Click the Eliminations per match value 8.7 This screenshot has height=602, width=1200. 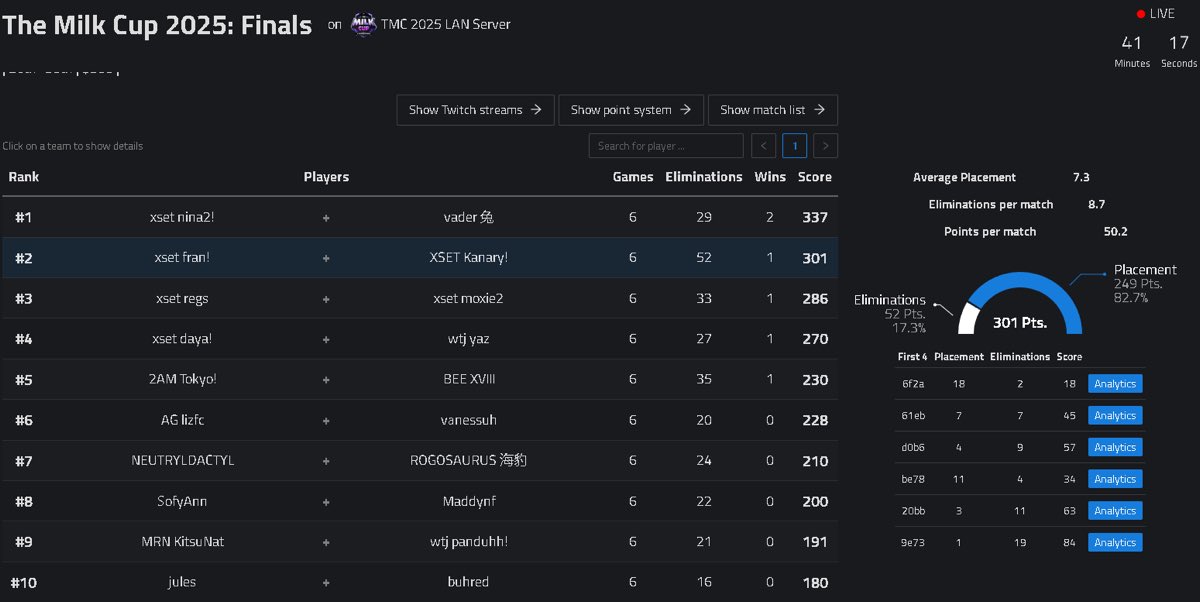pos(1096,204)
